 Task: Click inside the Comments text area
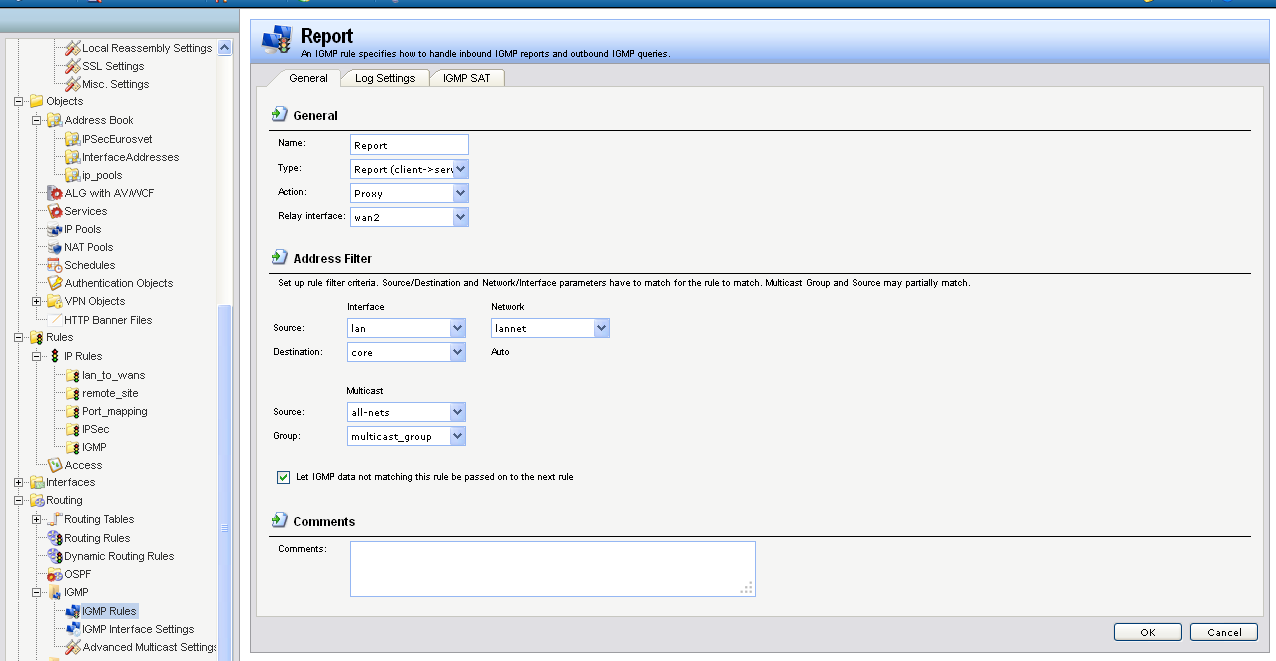click(x=552, y=568)
